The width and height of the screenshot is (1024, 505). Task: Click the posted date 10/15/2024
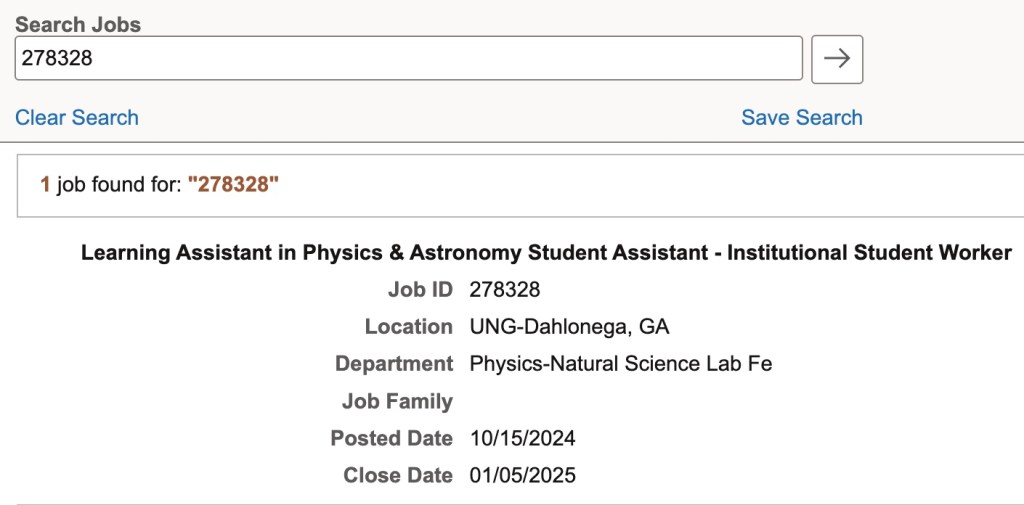pos(522,438)
